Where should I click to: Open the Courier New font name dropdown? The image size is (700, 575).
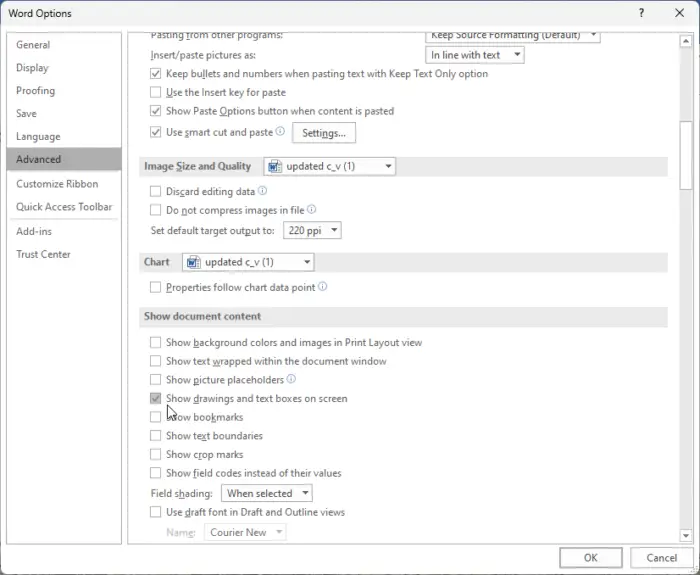pos(245,532)
